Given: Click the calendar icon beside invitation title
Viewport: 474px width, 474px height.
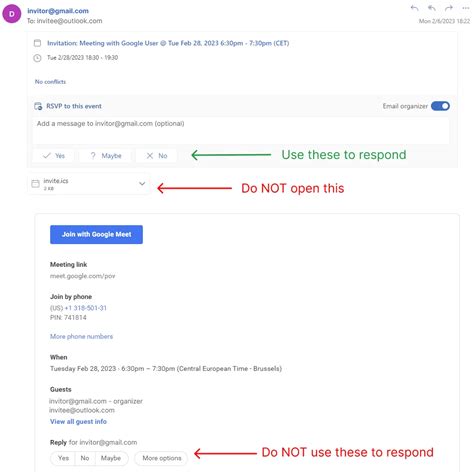Looking at the screenshot, I should (x=37, y=43).
